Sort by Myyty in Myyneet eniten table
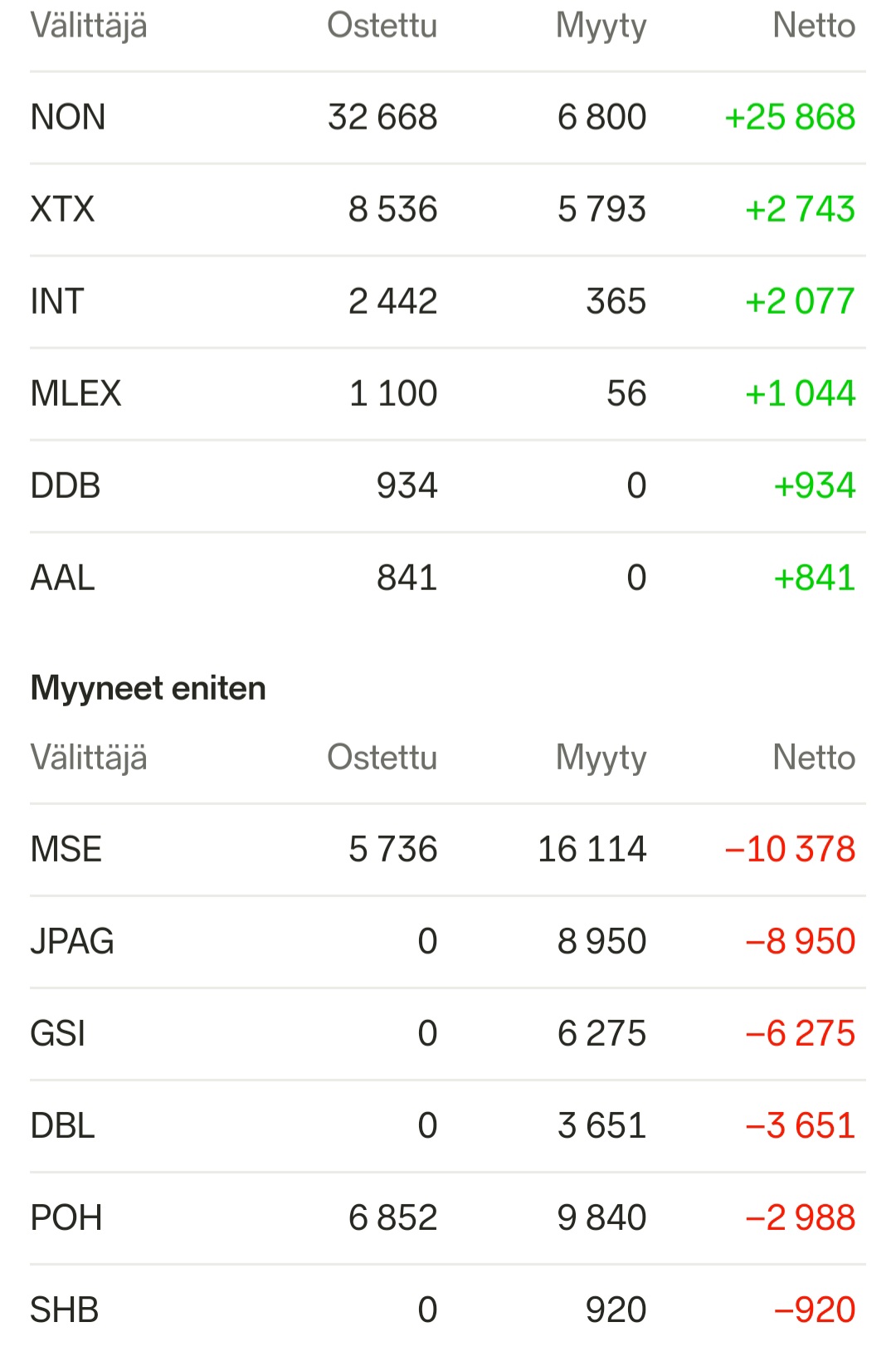The height and width of the screenshot is (1366, 896). coord(601,757)
